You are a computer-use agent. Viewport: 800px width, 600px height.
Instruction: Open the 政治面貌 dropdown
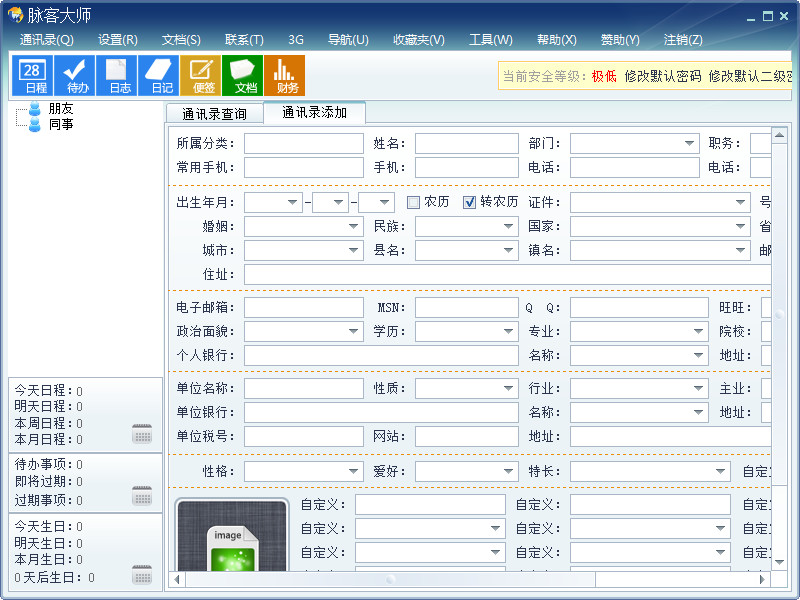353,331
